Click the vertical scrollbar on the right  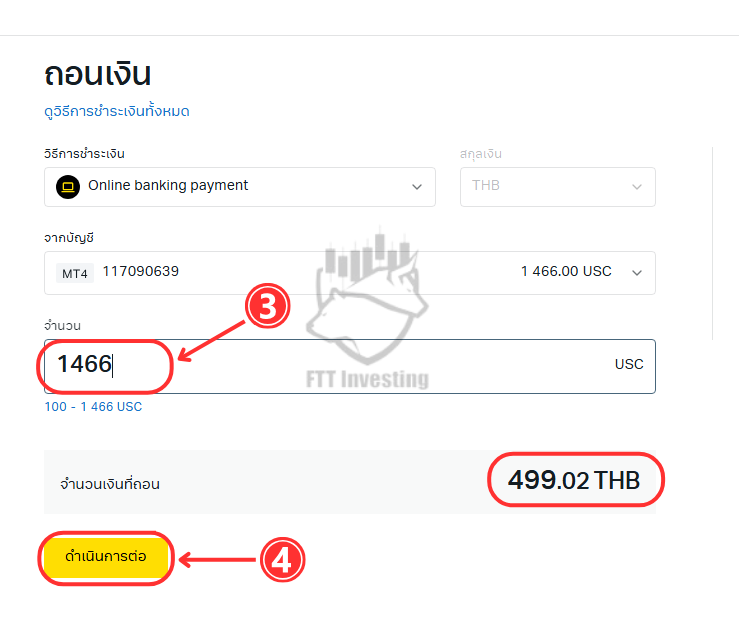coord(712,243)
